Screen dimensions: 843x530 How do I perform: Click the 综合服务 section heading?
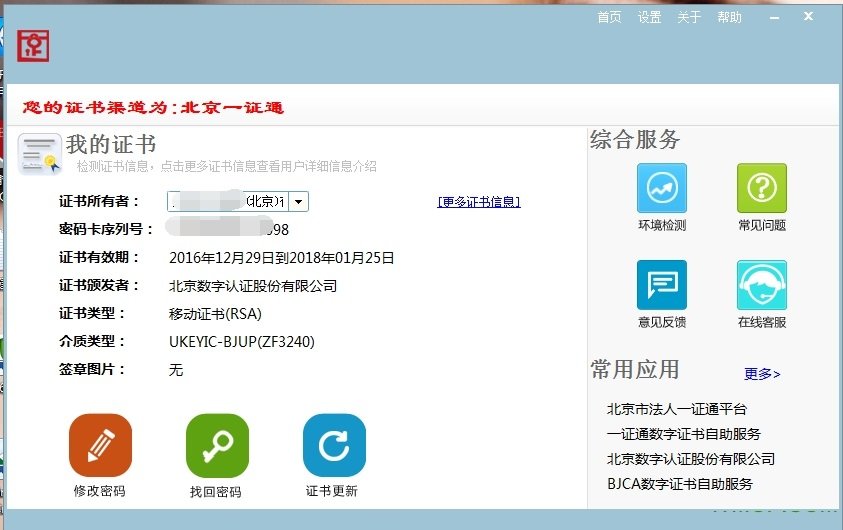click(635, 140)
